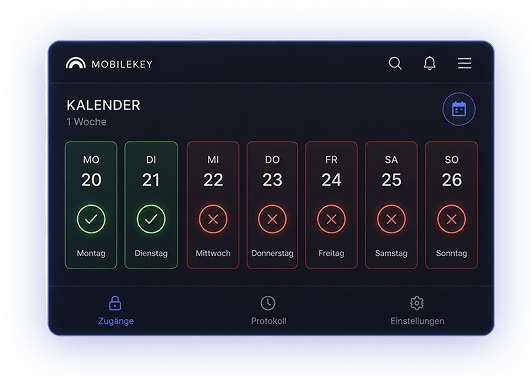
Task: Click the Sonntag label
Action: point(451,253)
